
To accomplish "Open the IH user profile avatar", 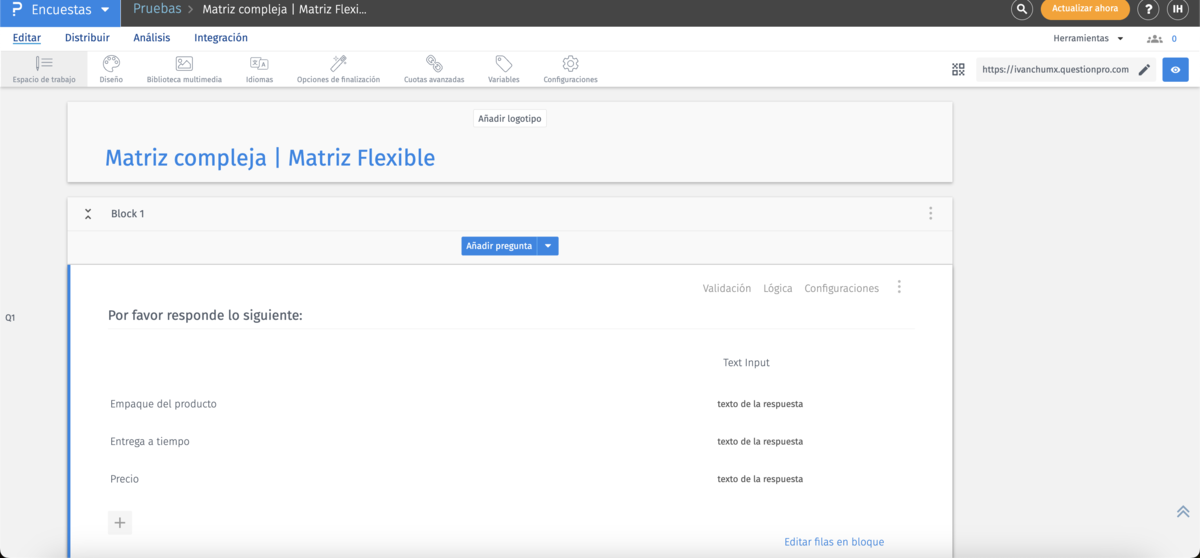I will [1177, 10].
